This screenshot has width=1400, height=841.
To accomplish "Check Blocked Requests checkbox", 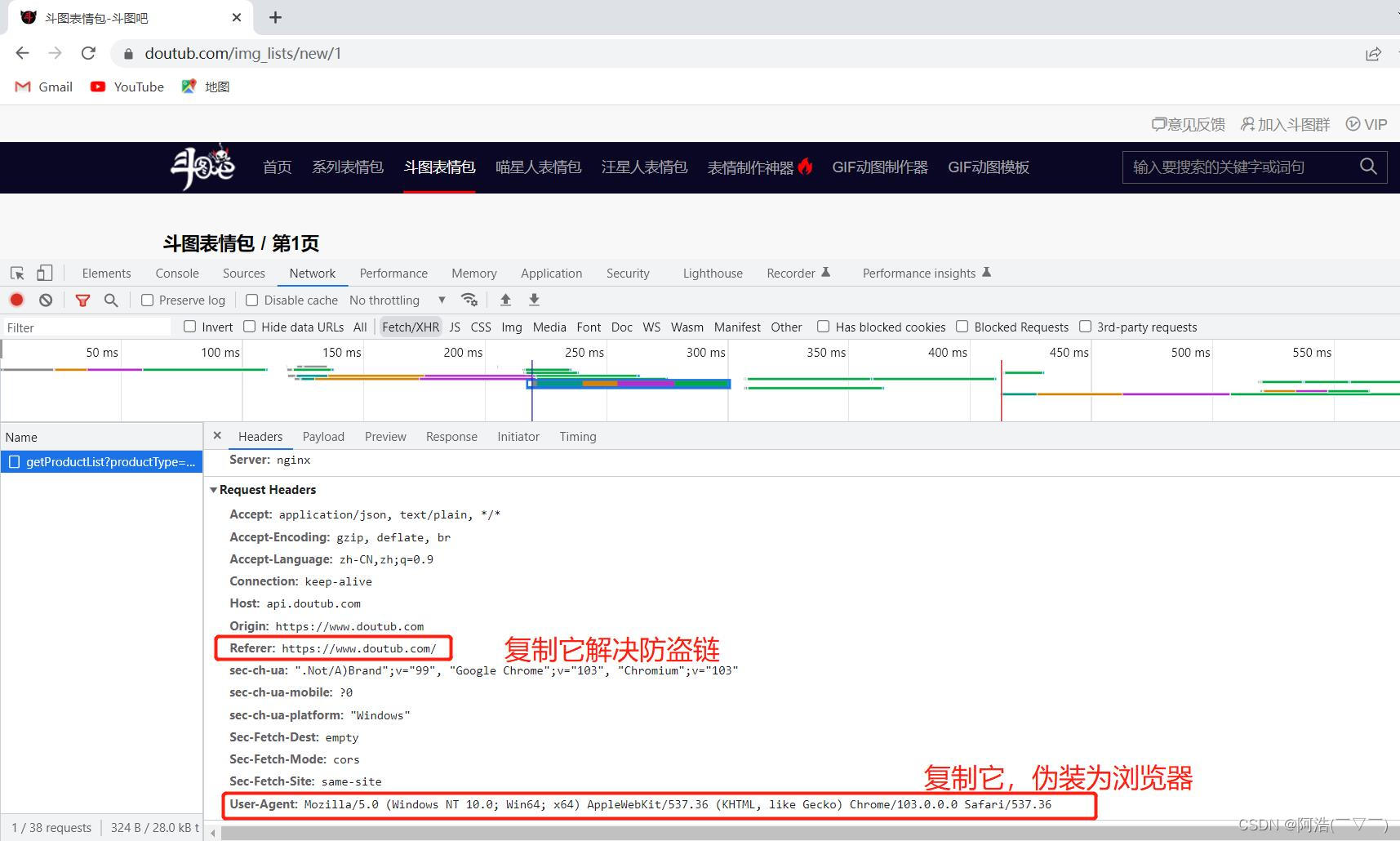I will tap(962, 327).
